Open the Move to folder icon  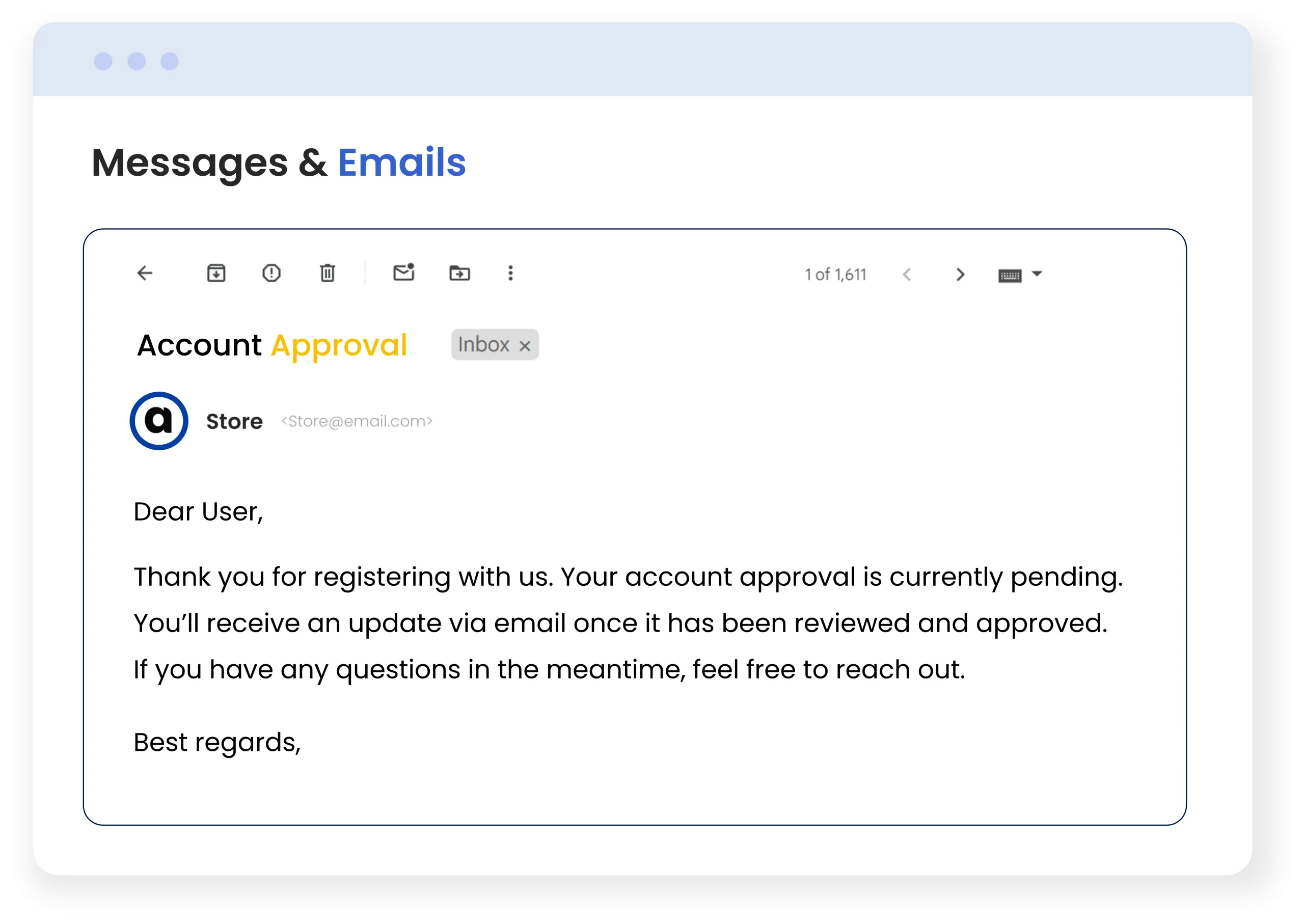point(459,274)
